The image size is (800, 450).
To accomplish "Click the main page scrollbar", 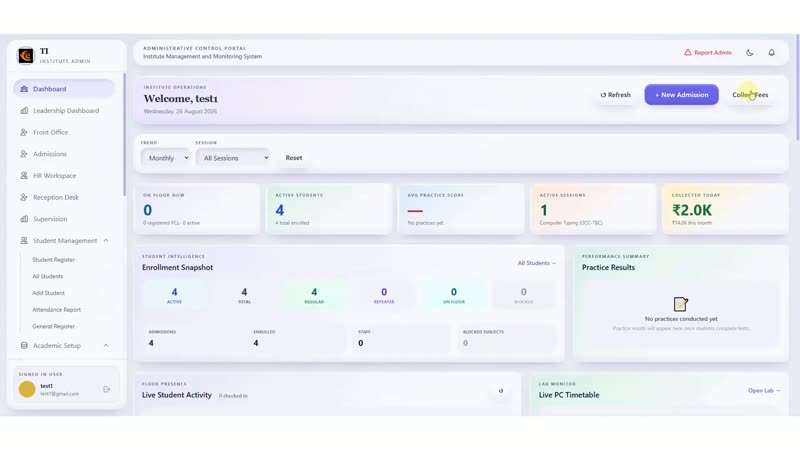I will [x=797, y=87].
